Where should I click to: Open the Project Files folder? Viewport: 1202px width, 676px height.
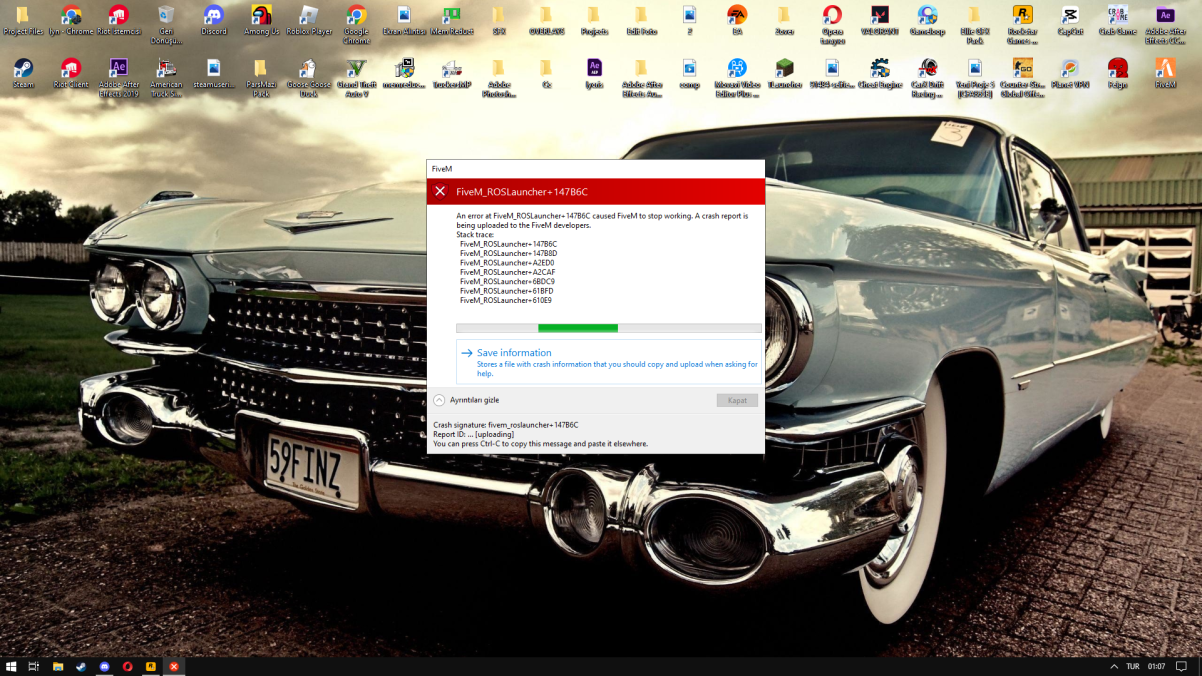(22, 20)
